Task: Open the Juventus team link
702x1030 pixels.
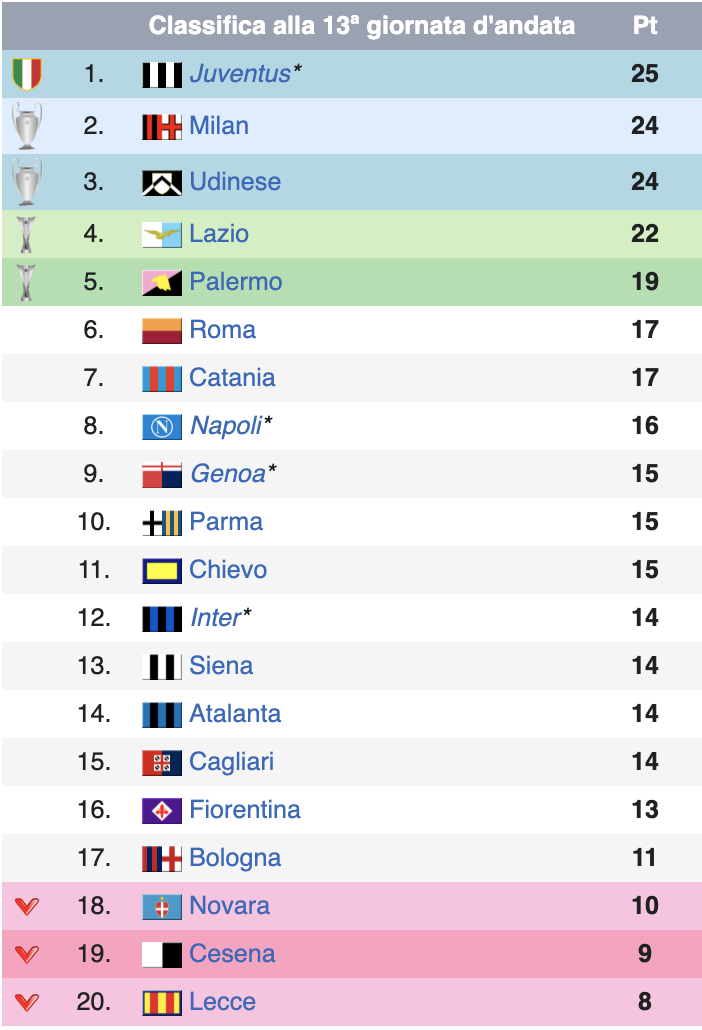Action: (x=240, y=74)
